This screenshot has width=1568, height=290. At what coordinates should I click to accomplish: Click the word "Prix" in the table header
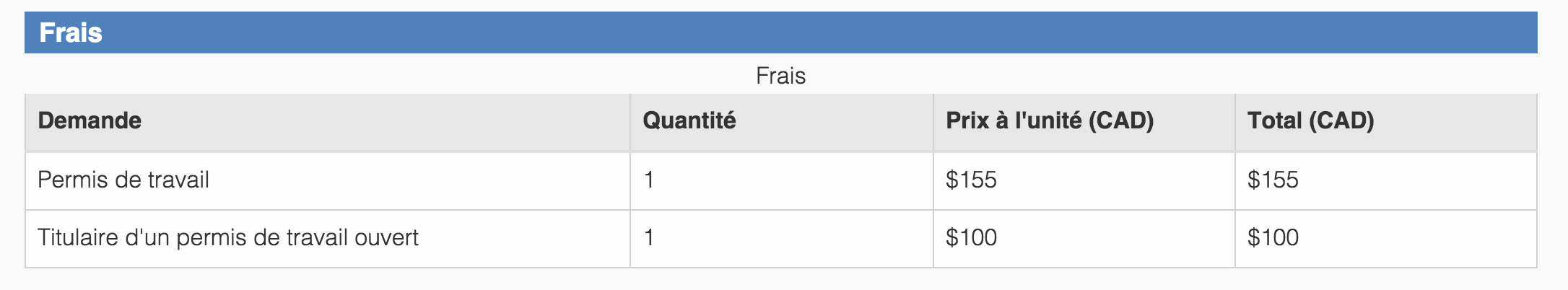(967, 120)
